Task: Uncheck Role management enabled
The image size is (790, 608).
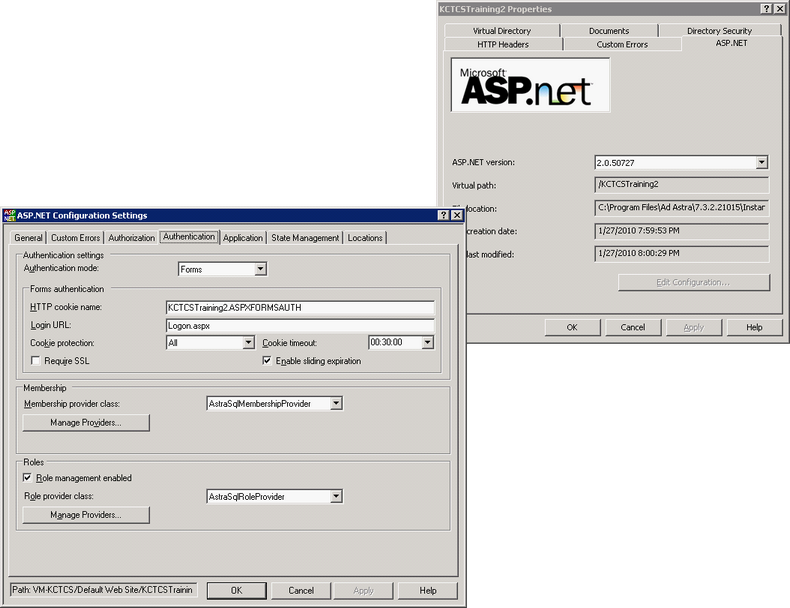Action: coord(27,478)
